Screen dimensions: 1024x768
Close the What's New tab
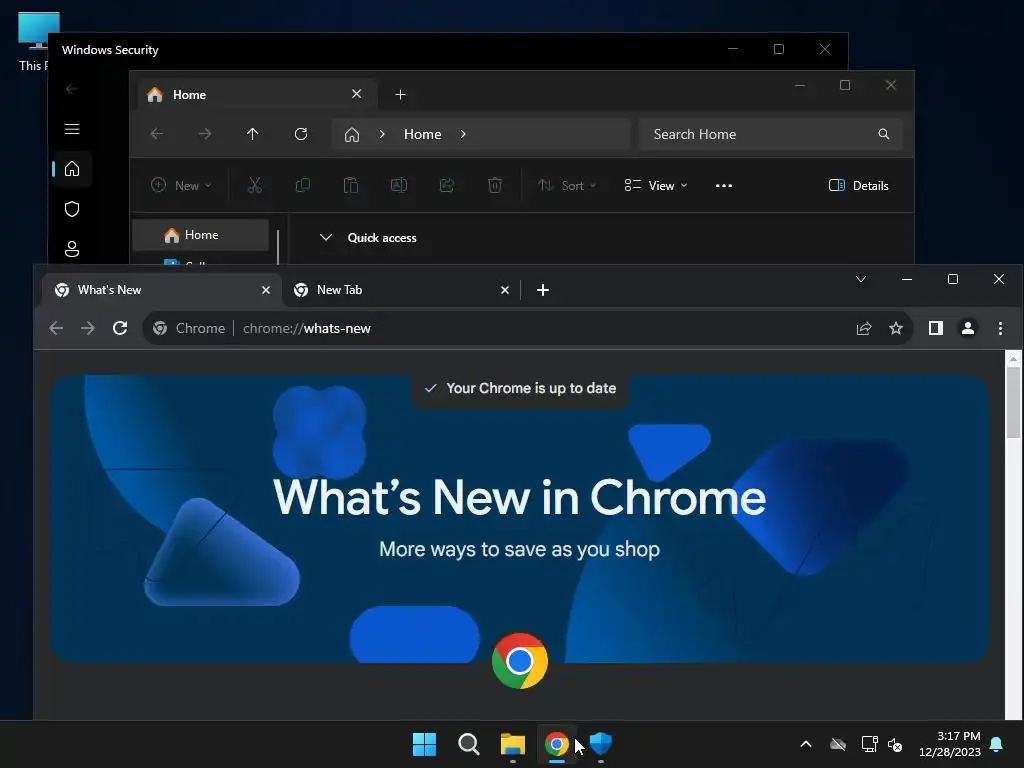266,289
